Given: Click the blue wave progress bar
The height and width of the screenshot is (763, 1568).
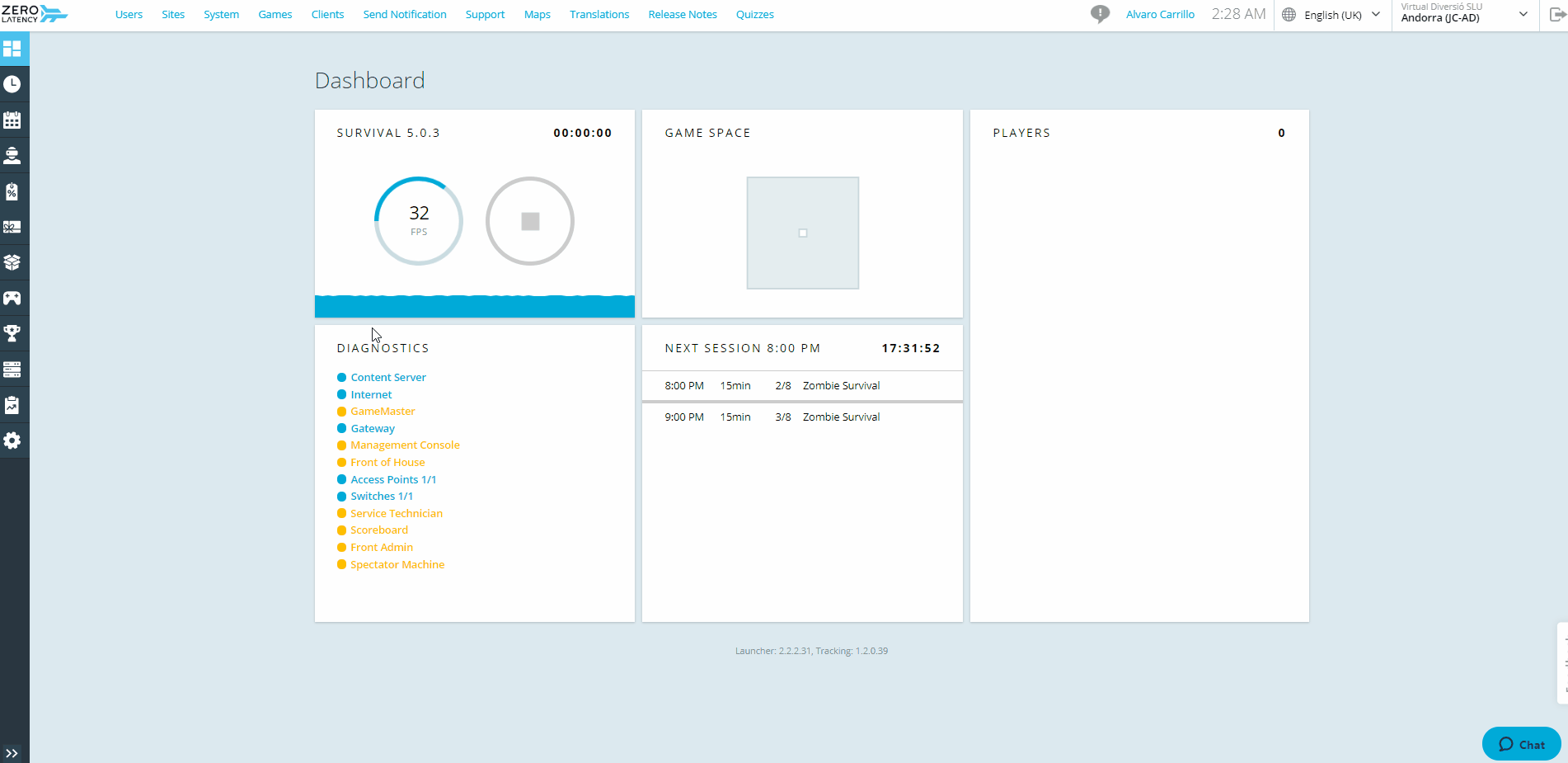Looking at the screenshot, I should tap(475, 306).
